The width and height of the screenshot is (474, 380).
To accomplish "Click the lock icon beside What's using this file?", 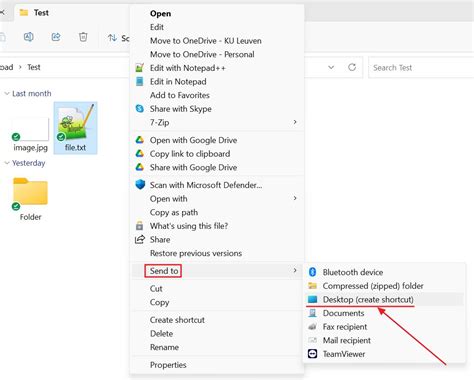I will [x=139, y=226].
